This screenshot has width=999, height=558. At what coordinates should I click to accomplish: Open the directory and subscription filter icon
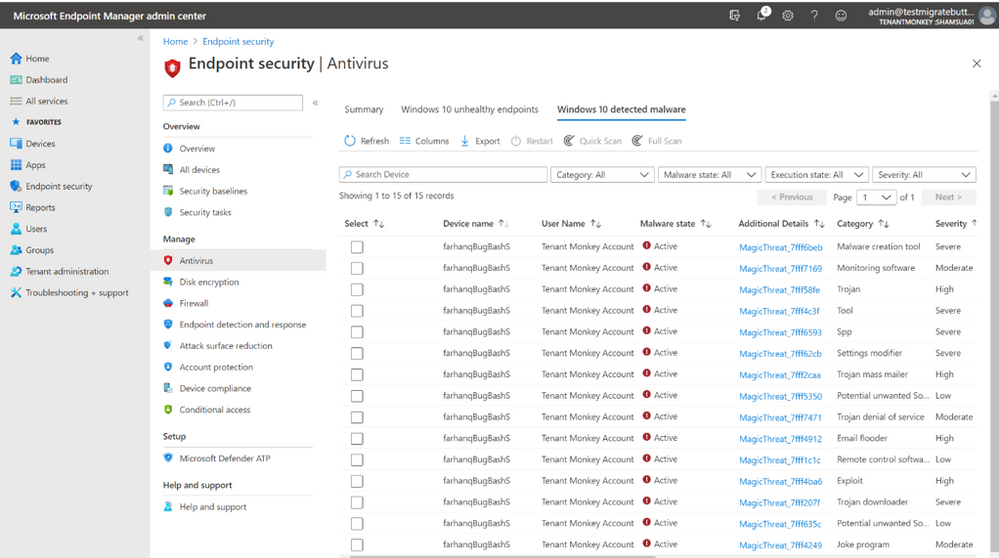click(x=735, y=16)
